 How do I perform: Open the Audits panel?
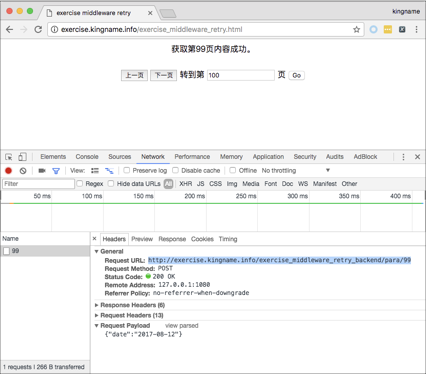click(335, 157)
